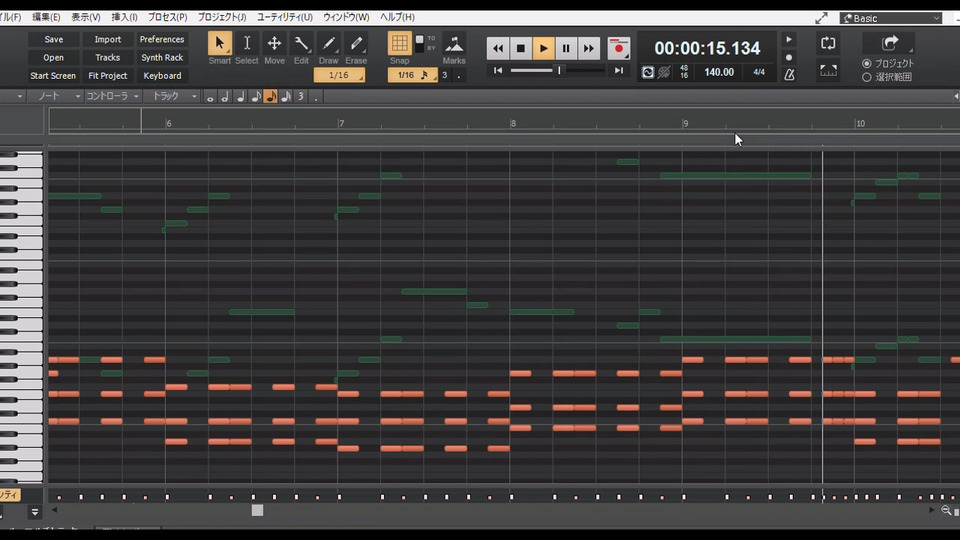Click the transport position slider
This screenshot has height=540, width=960.
pos(558,71)
